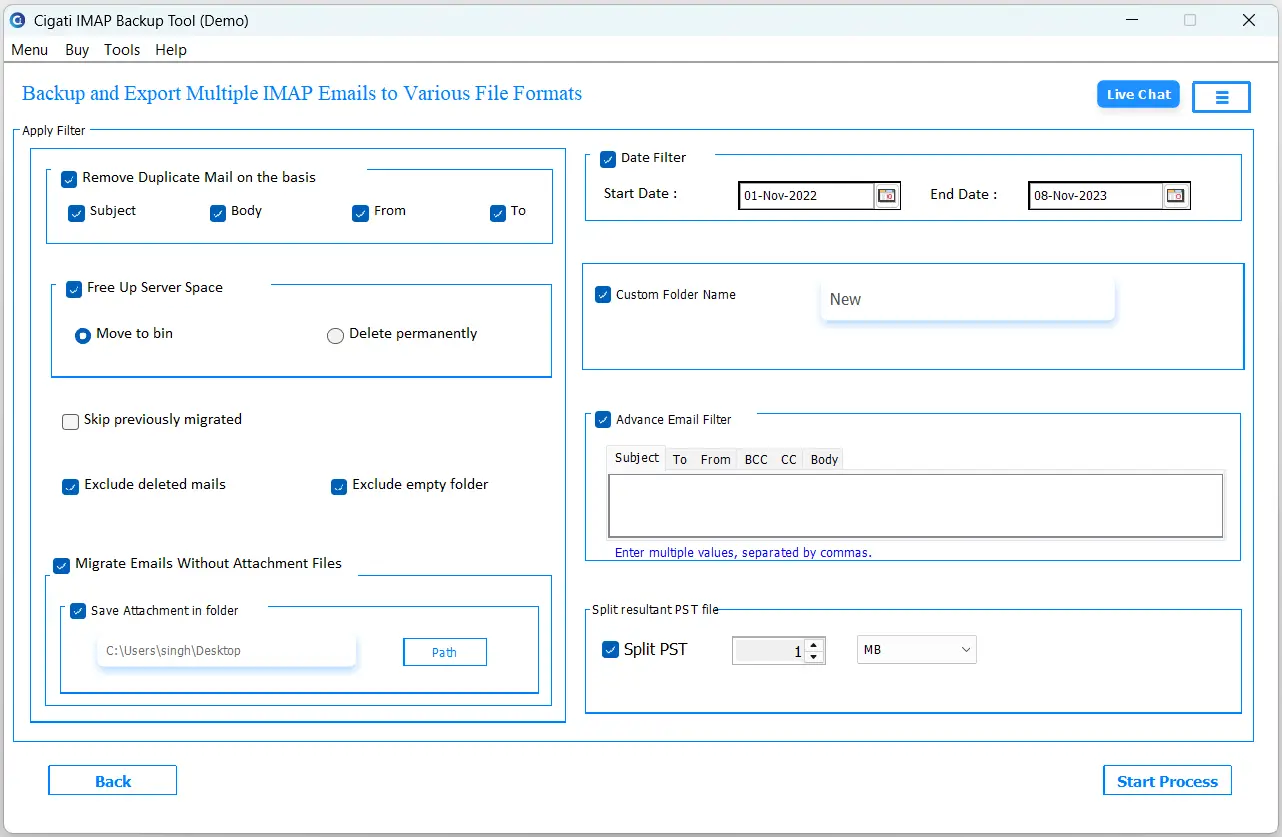This screenshot has height=837, width=1282.
Task: Uncheck the To duplicate criterion
Action: (498, 213)
